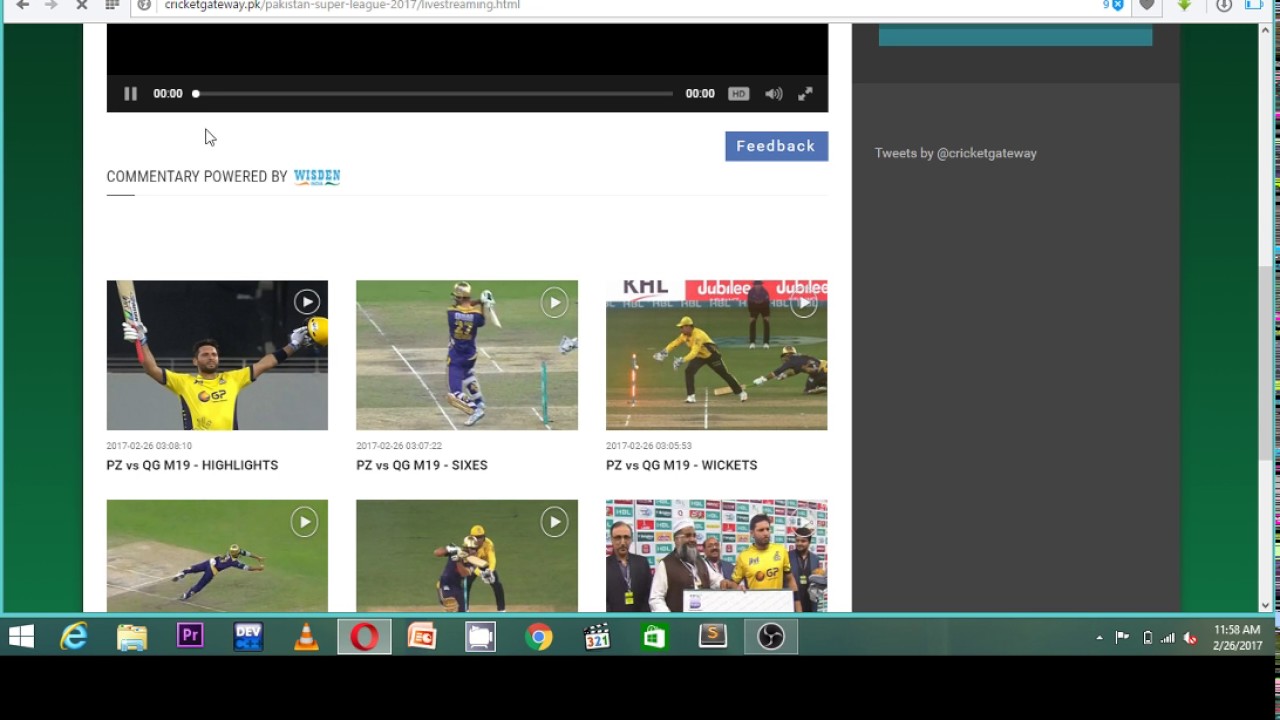Image resolution: width=1280 pixels, height=720 pixels.
Task: Open Tweets by @cricketgateway link
Action: (955, 153)
